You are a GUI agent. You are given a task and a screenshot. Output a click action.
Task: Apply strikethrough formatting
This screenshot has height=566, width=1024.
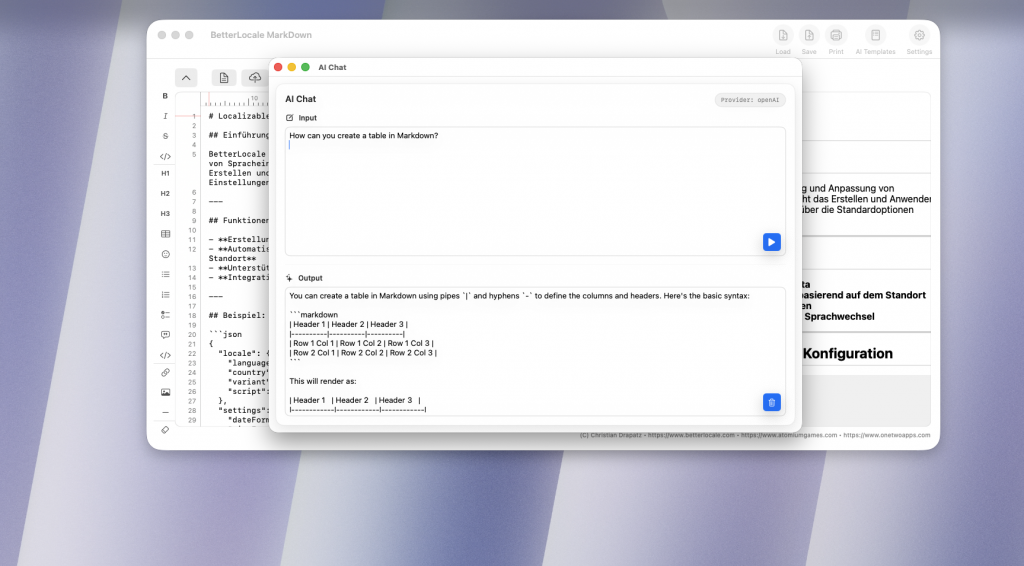point(165,135)
